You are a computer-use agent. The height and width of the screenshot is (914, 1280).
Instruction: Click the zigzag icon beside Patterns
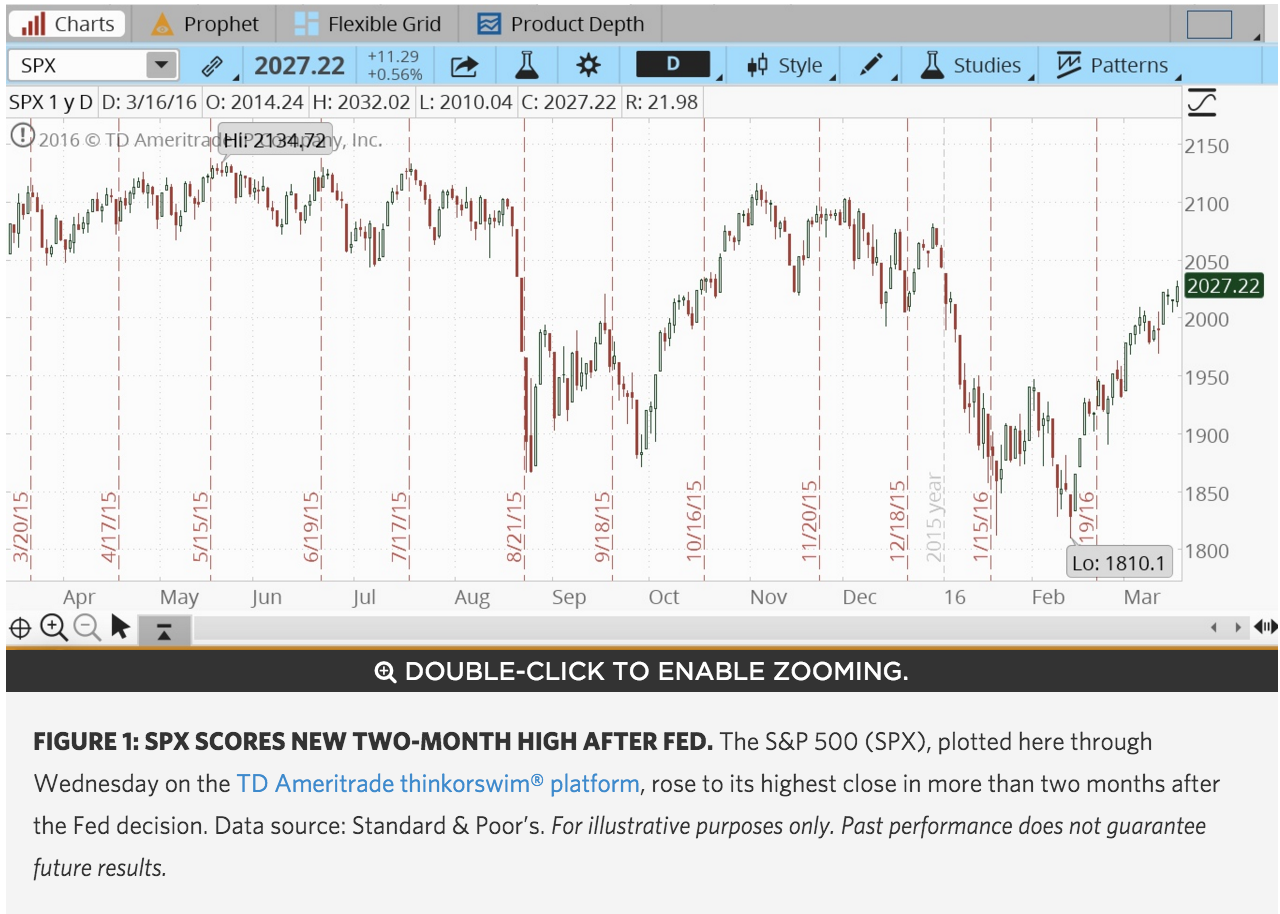pos(1069,66)
